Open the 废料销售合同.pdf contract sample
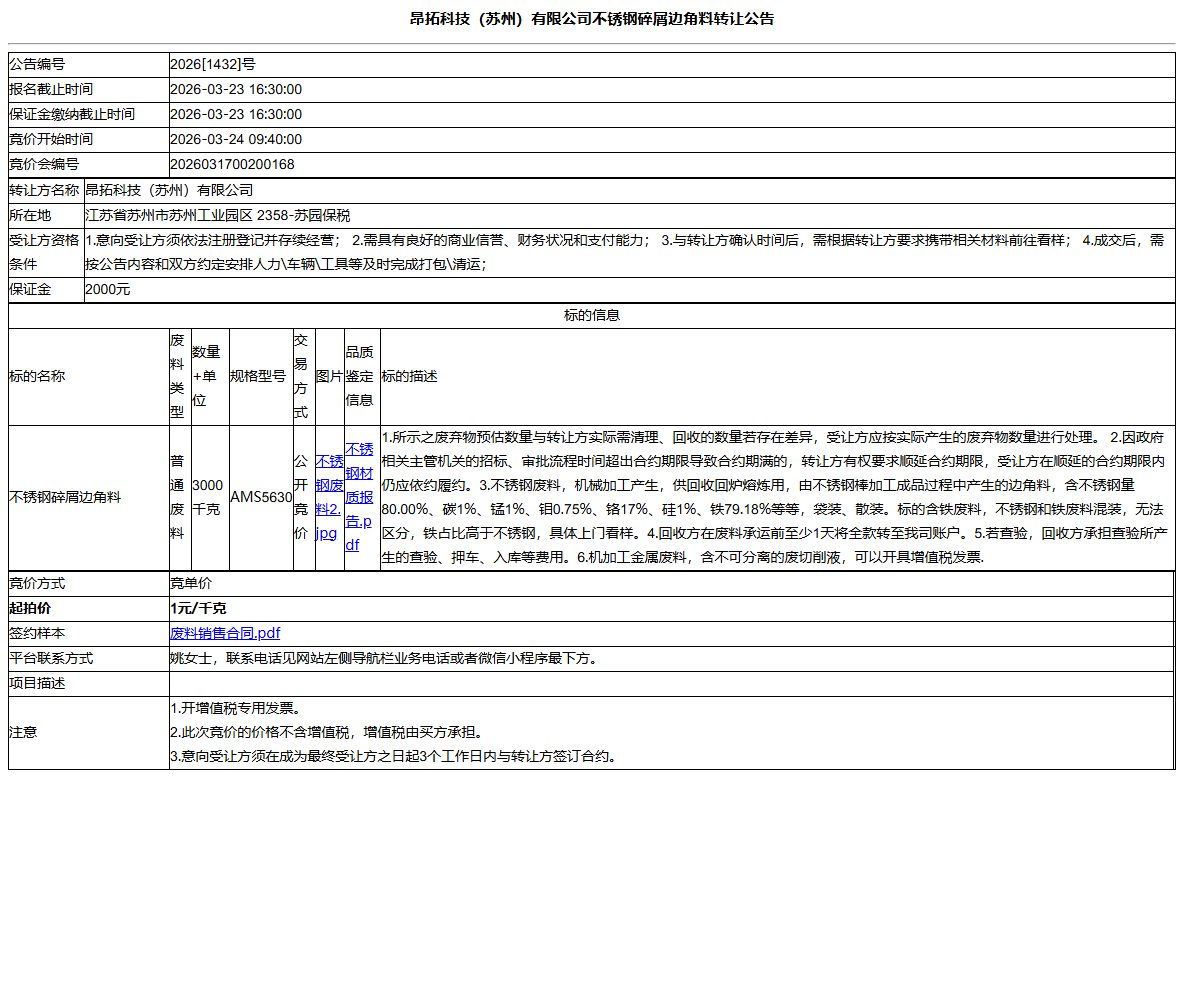This screenshot has width=1184, height=1005. pyautogui.click(x=224, y=633)
